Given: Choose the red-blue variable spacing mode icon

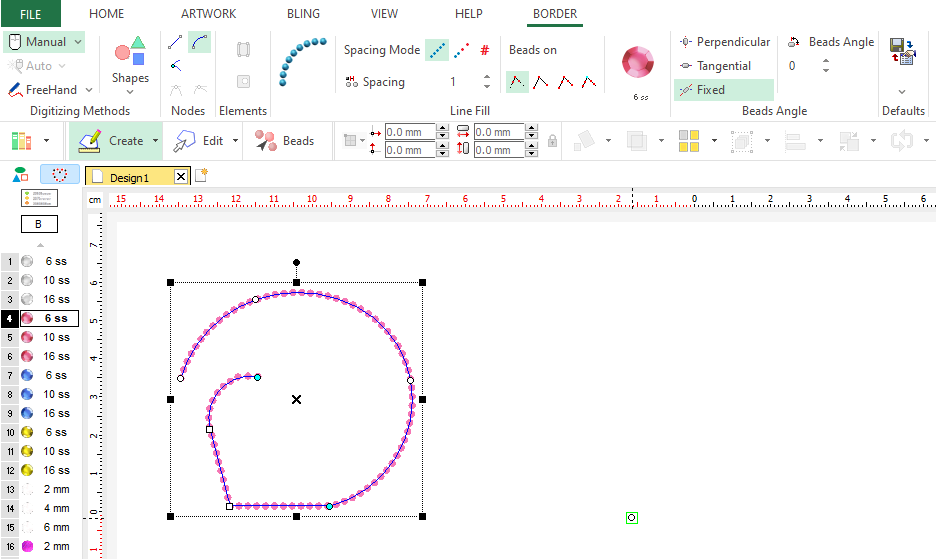Looking at the screenshot, I should pos(461,50).
